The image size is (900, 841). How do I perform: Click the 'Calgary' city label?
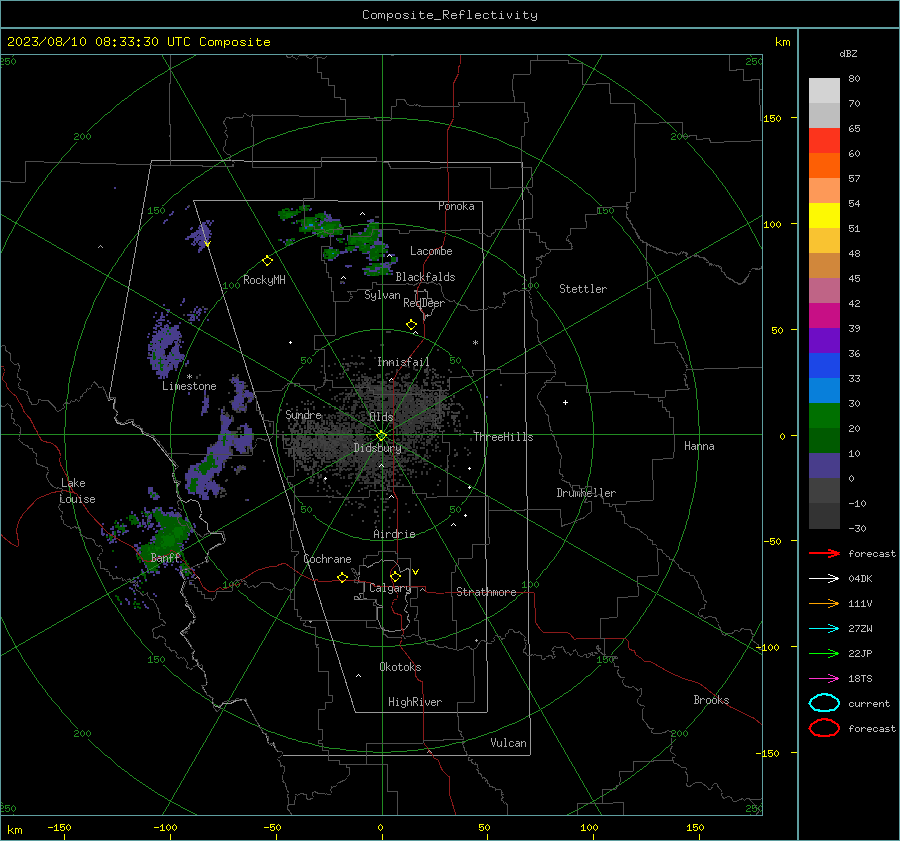click(390, 588)
